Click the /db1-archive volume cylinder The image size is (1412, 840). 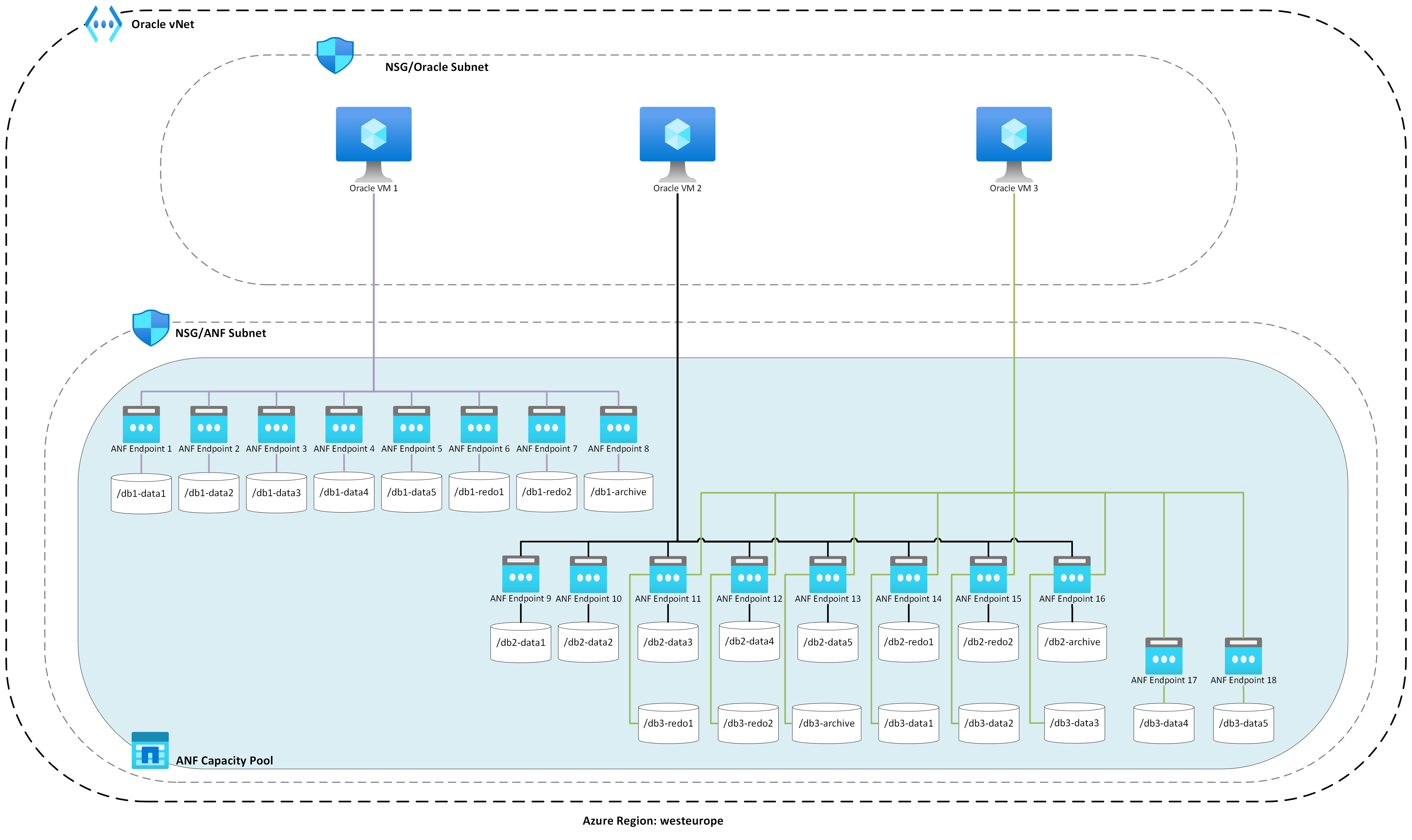click(618, 492)
